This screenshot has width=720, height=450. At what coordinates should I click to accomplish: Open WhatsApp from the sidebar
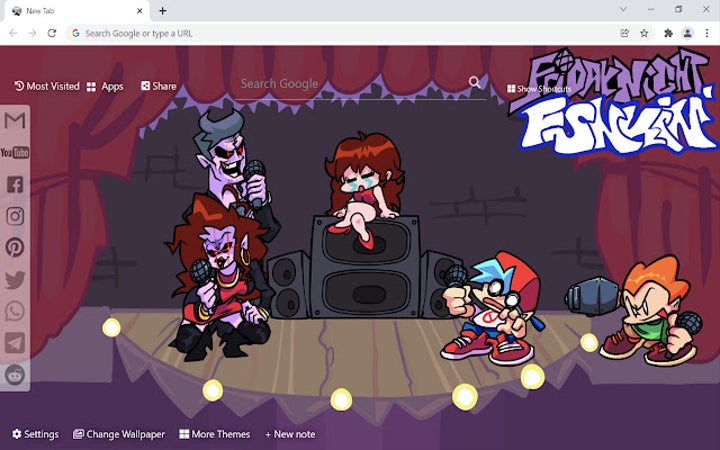tap(15, 311)
